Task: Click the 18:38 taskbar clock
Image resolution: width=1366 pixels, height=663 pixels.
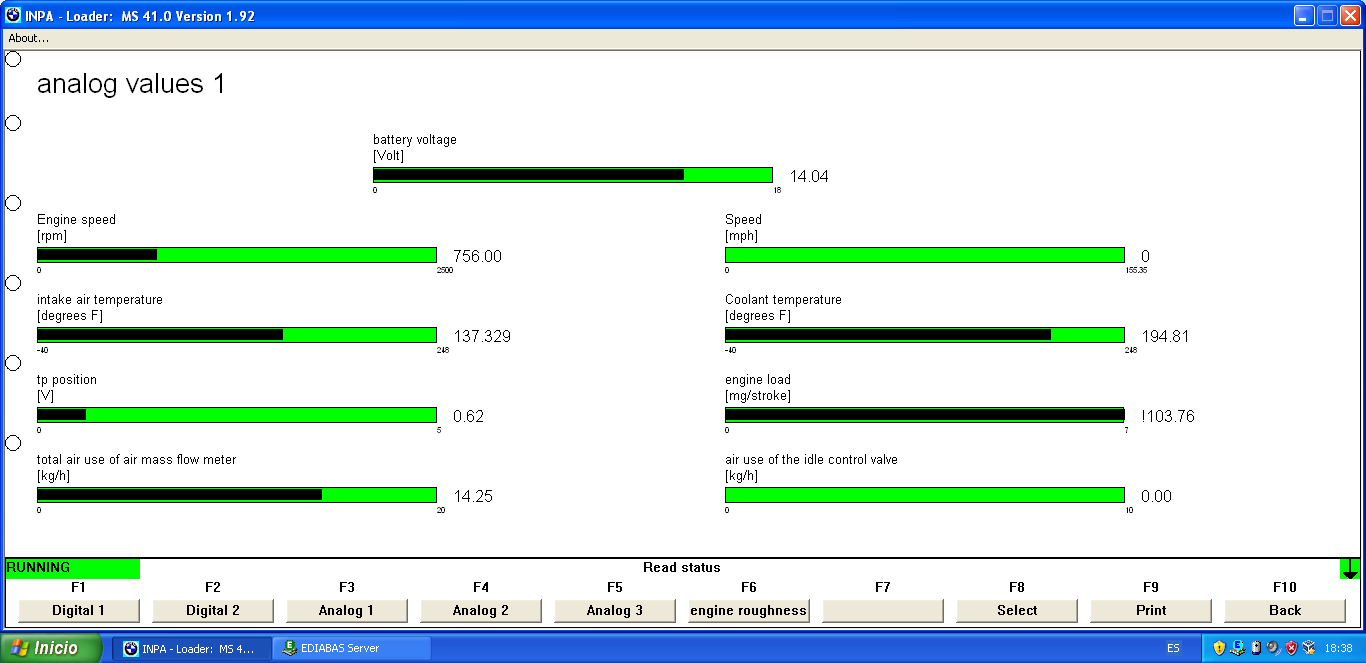Action: pos(1338,648)
